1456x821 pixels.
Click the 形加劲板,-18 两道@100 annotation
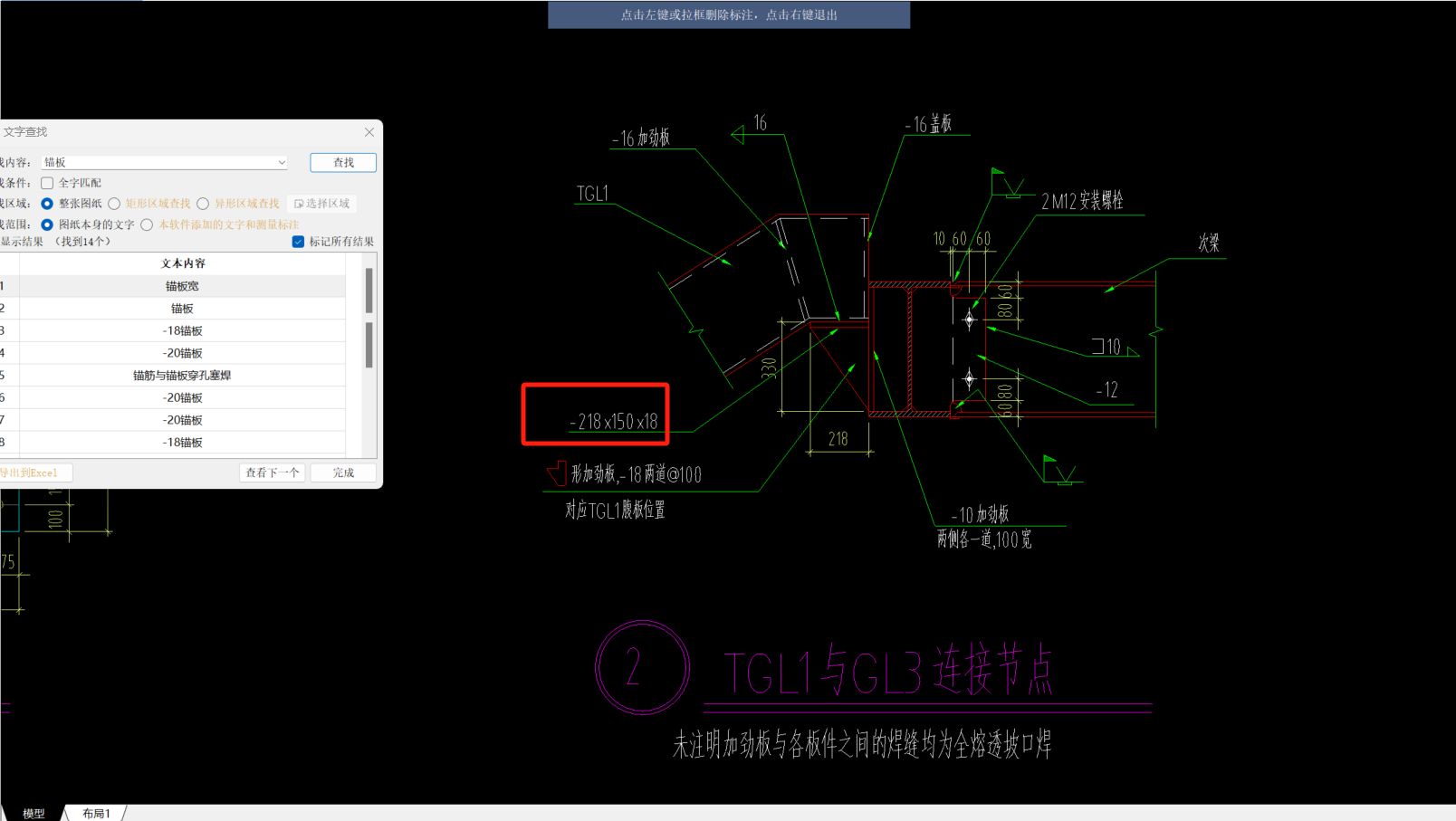636,474
